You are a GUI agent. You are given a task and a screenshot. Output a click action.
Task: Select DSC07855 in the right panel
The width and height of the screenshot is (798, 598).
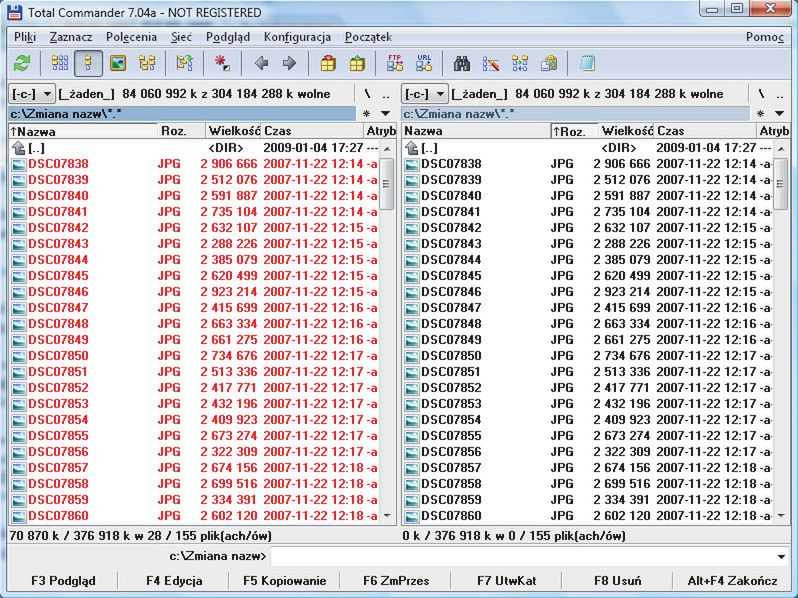tap(588, 436)
